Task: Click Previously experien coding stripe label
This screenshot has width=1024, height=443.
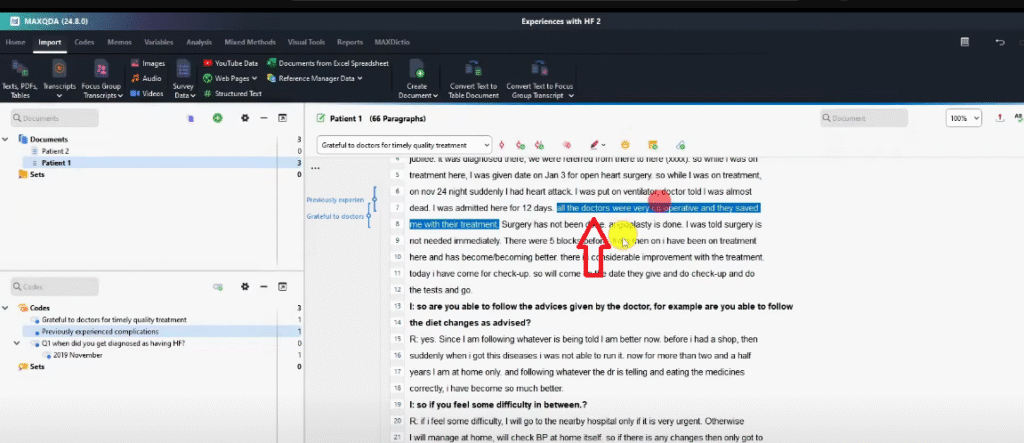Action: click(335, 199)
